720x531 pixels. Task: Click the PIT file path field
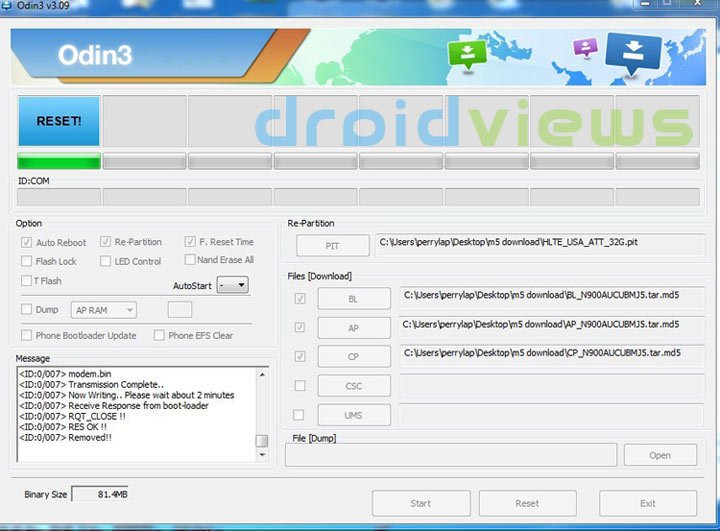pos(540,244)
